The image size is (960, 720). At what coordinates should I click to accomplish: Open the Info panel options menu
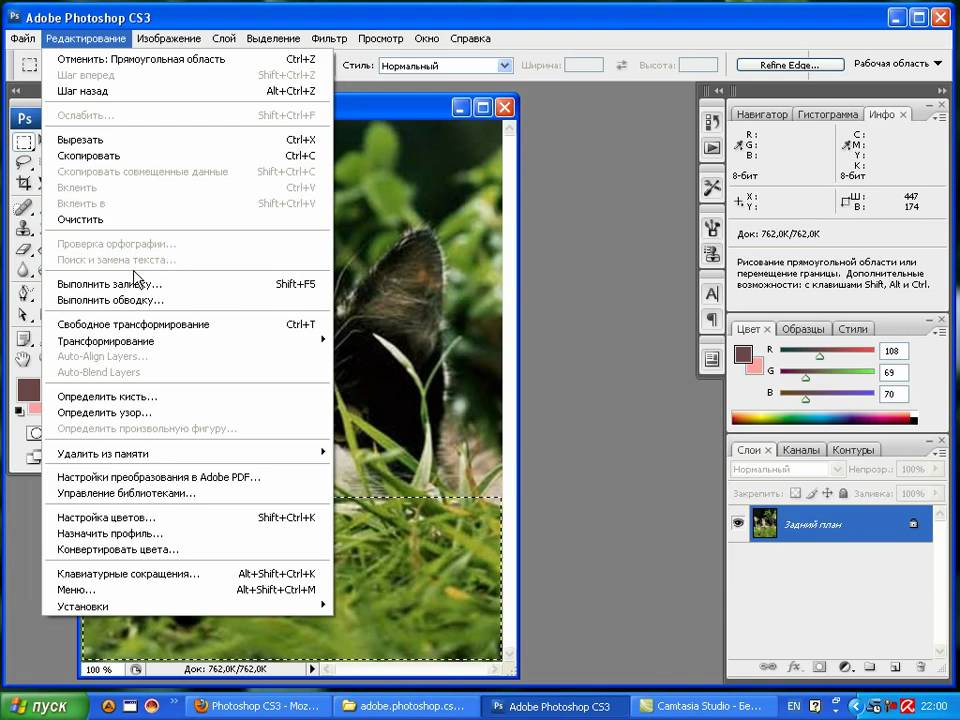coord(939,117)
